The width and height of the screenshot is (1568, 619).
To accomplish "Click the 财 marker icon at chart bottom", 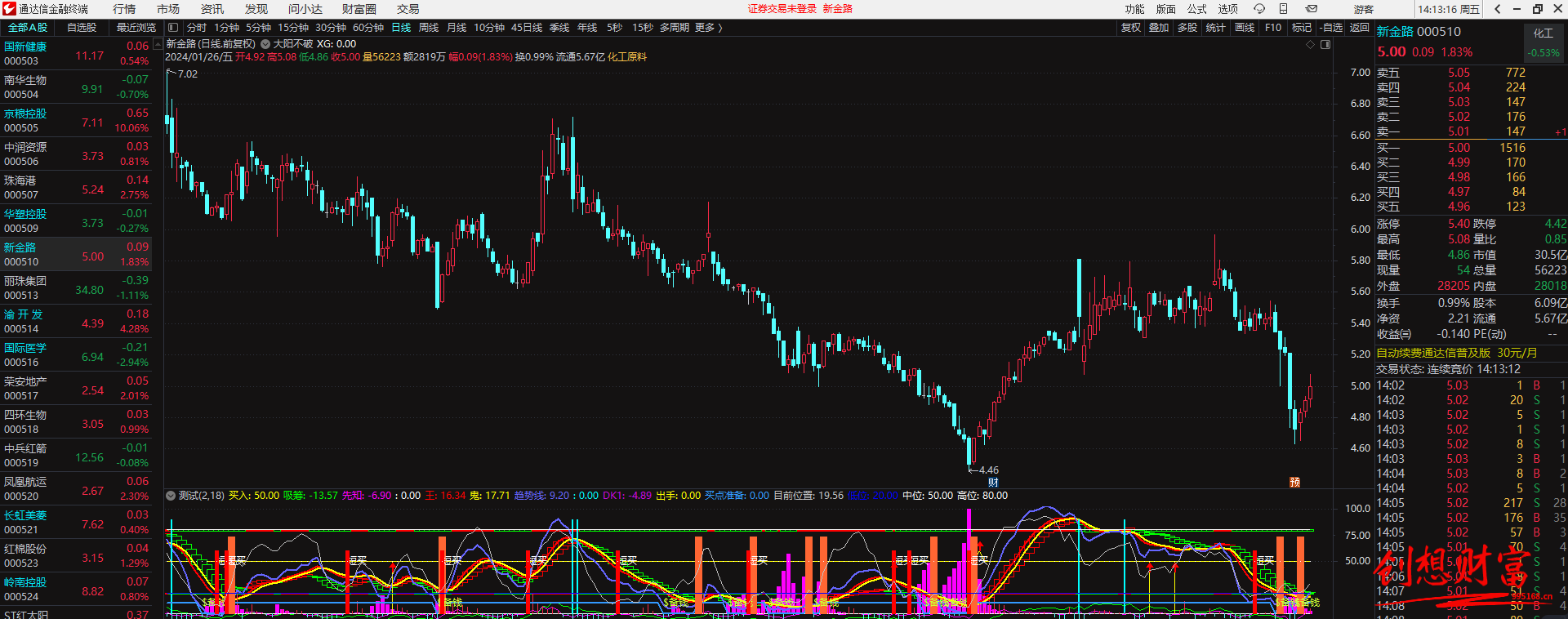I will (x=993, y=483).
